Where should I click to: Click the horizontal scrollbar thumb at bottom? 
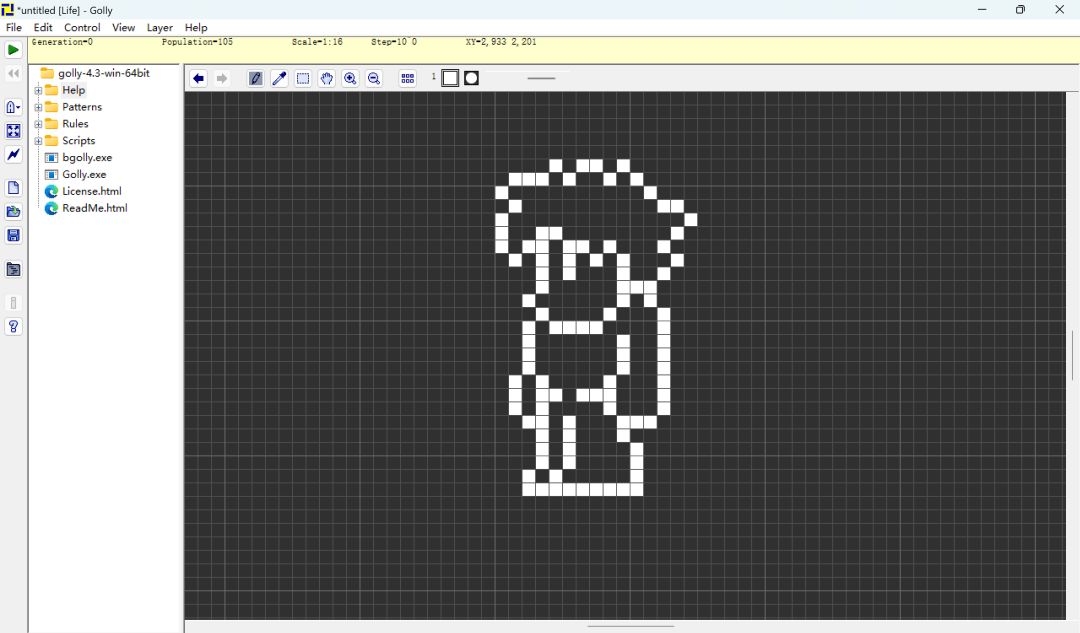pyautogui.click(x=630, y=627)
